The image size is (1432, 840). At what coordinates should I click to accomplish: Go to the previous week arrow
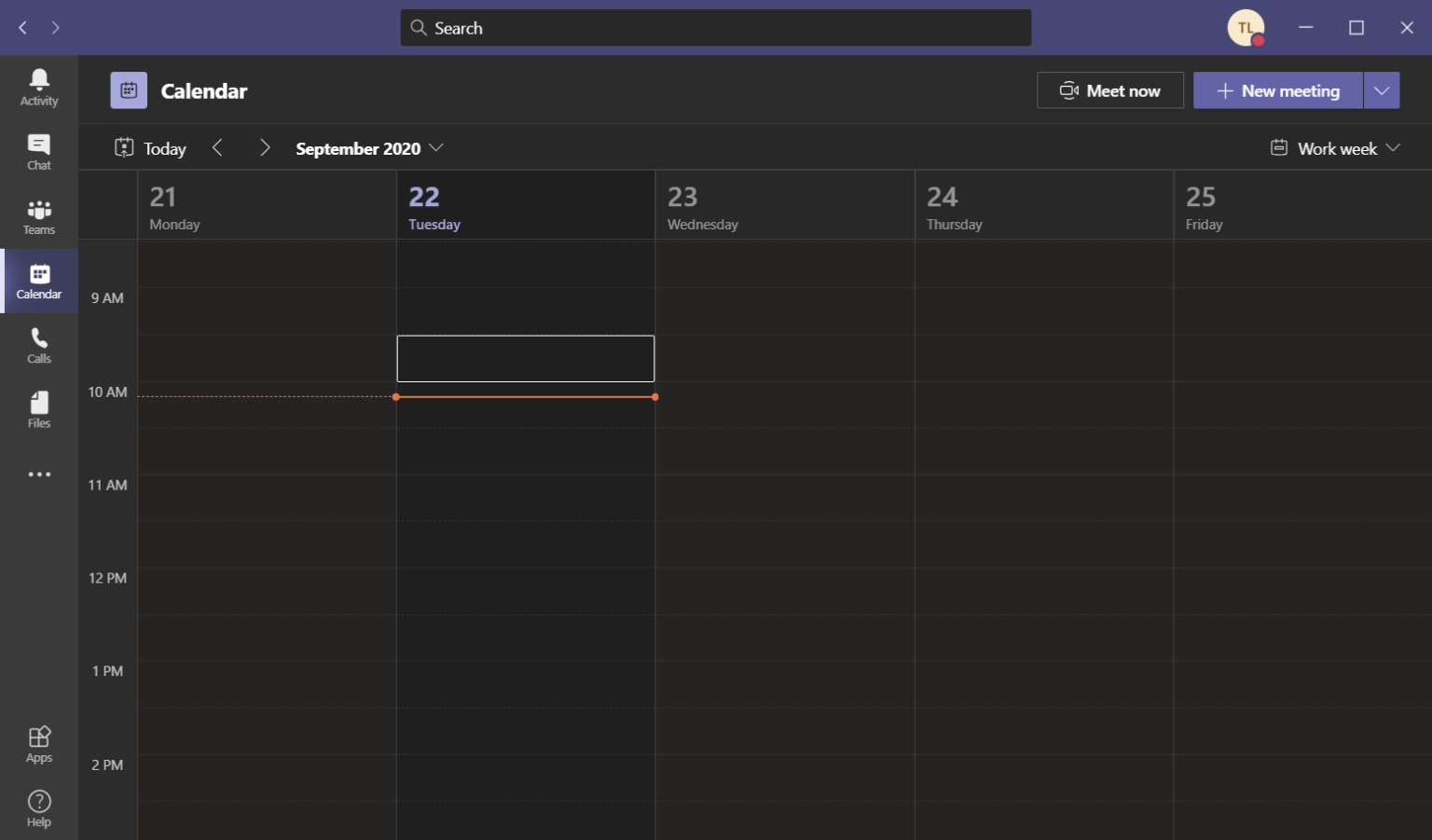[x=217, y=147]
